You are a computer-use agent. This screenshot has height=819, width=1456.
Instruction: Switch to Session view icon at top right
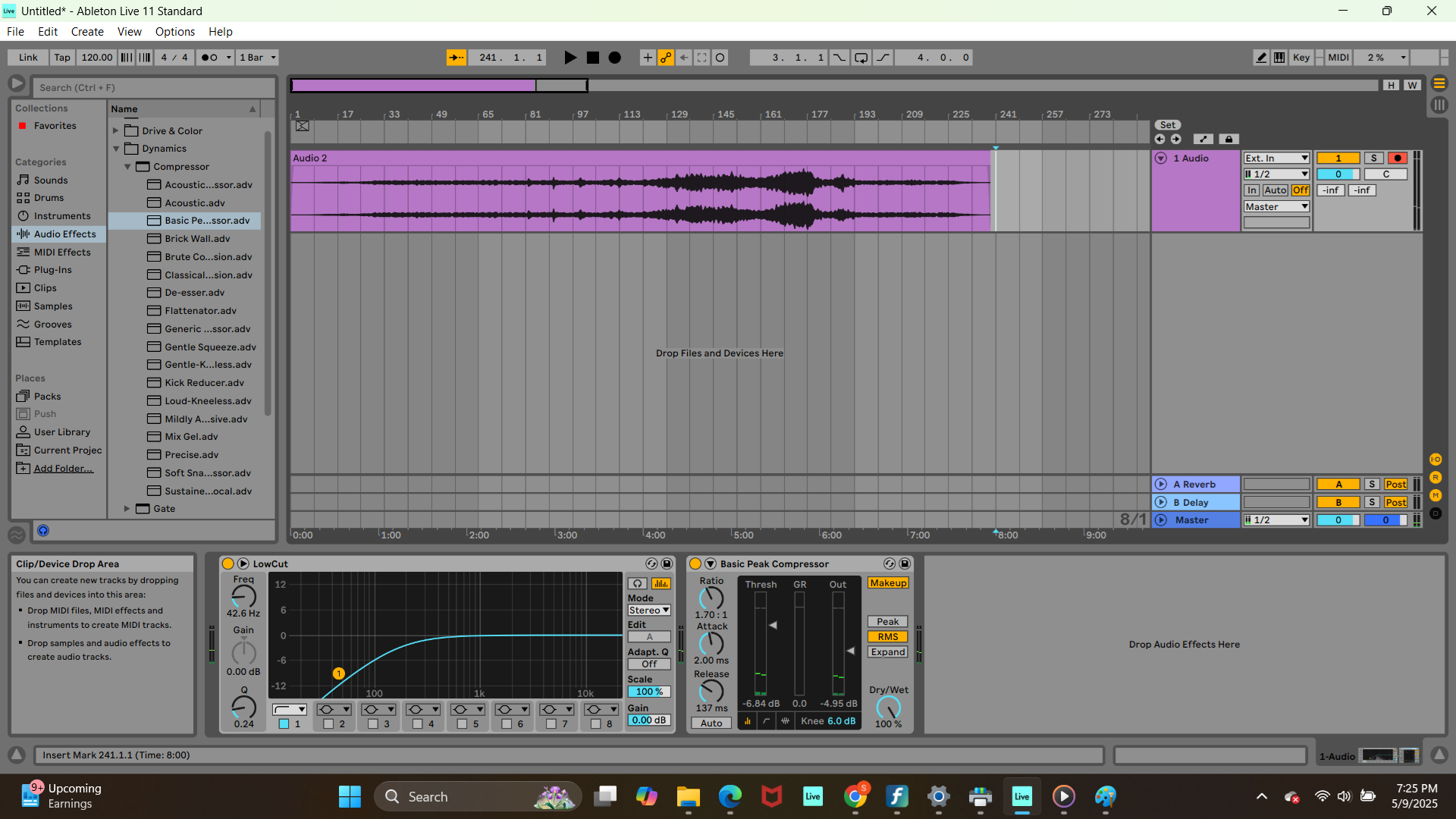click(1439, 105)
